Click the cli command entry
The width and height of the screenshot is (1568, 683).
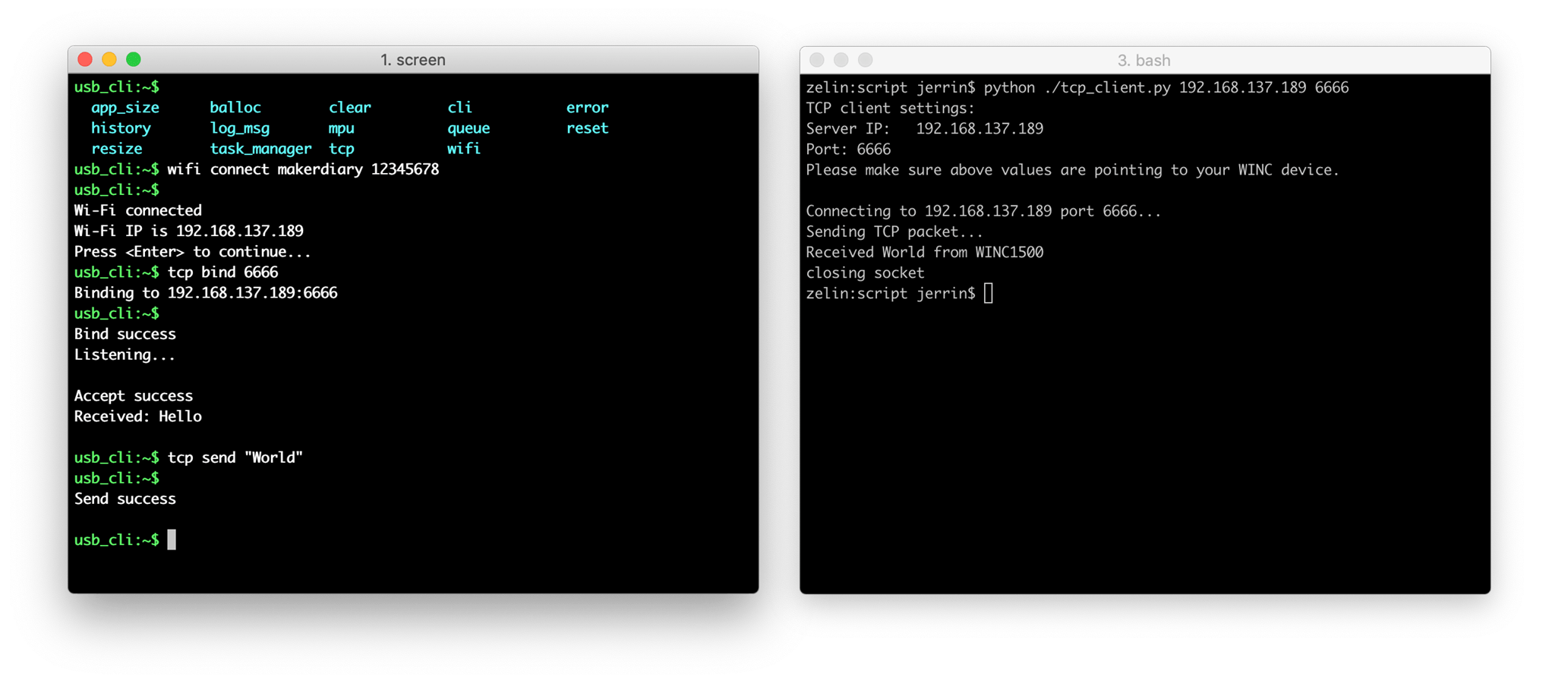459,107
